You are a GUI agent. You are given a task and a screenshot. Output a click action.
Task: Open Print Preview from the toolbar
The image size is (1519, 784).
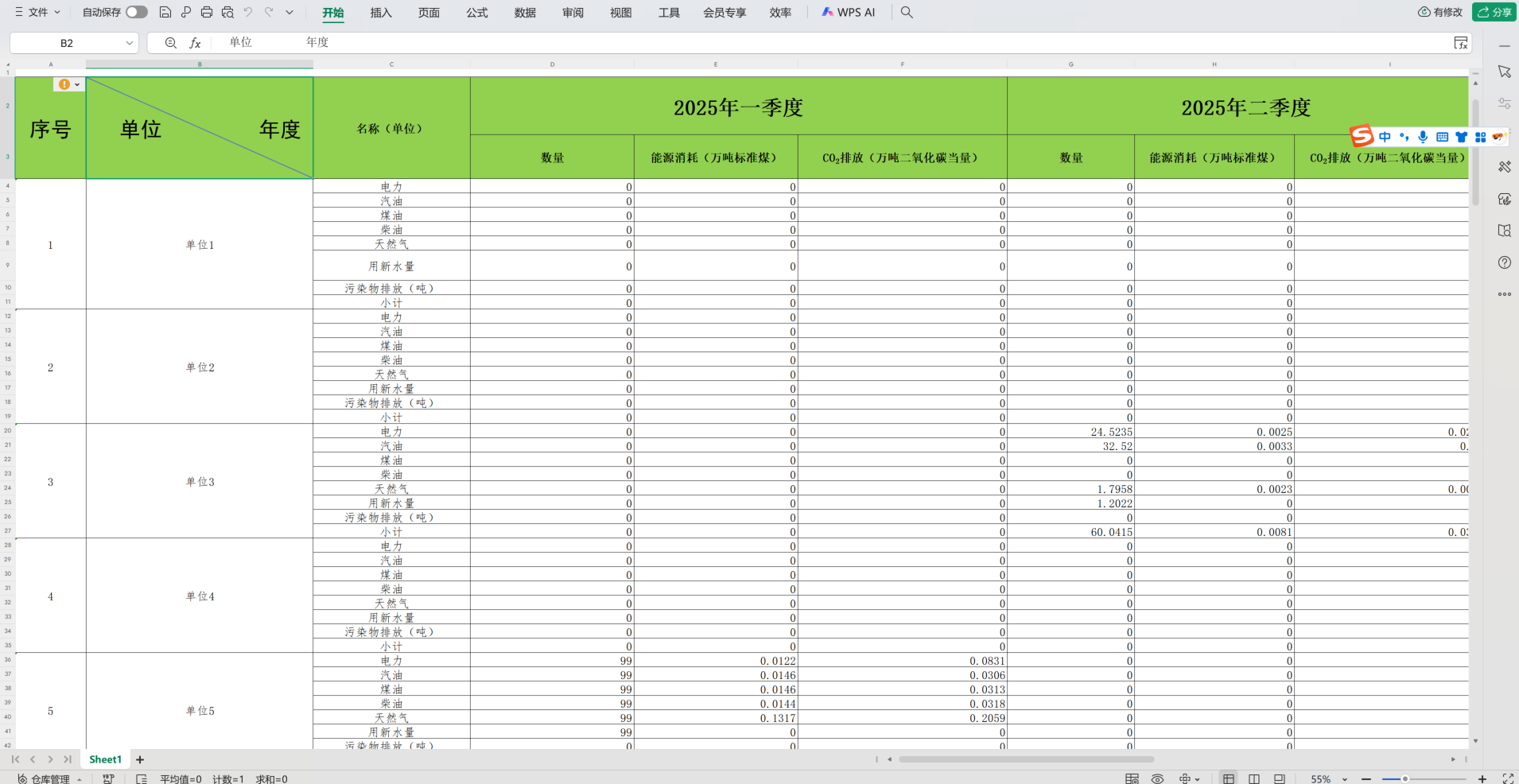pos(227,12)
